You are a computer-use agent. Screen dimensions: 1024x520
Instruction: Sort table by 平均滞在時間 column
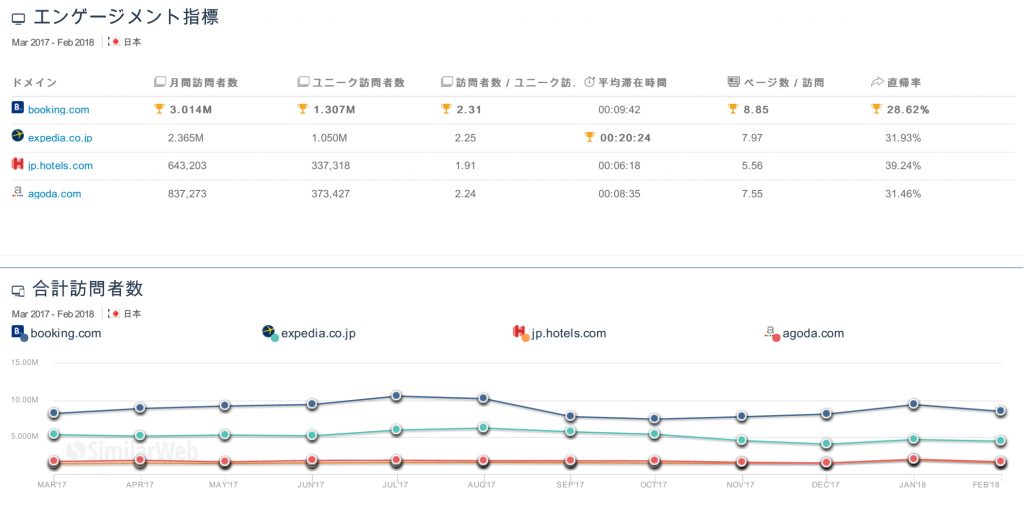(631, 82)
